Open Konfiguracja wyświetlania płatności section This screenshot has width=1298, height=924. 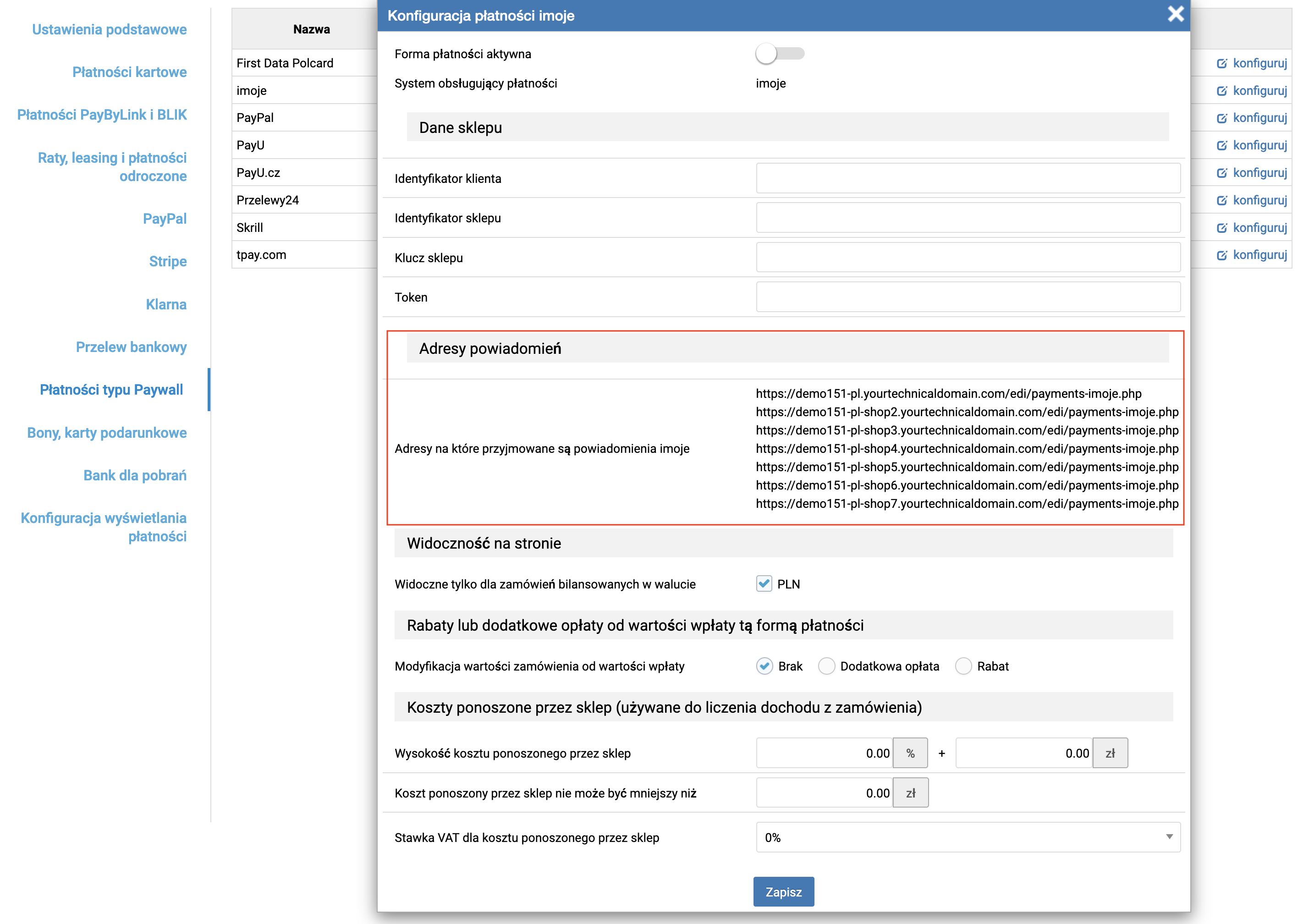coord(104,527)
